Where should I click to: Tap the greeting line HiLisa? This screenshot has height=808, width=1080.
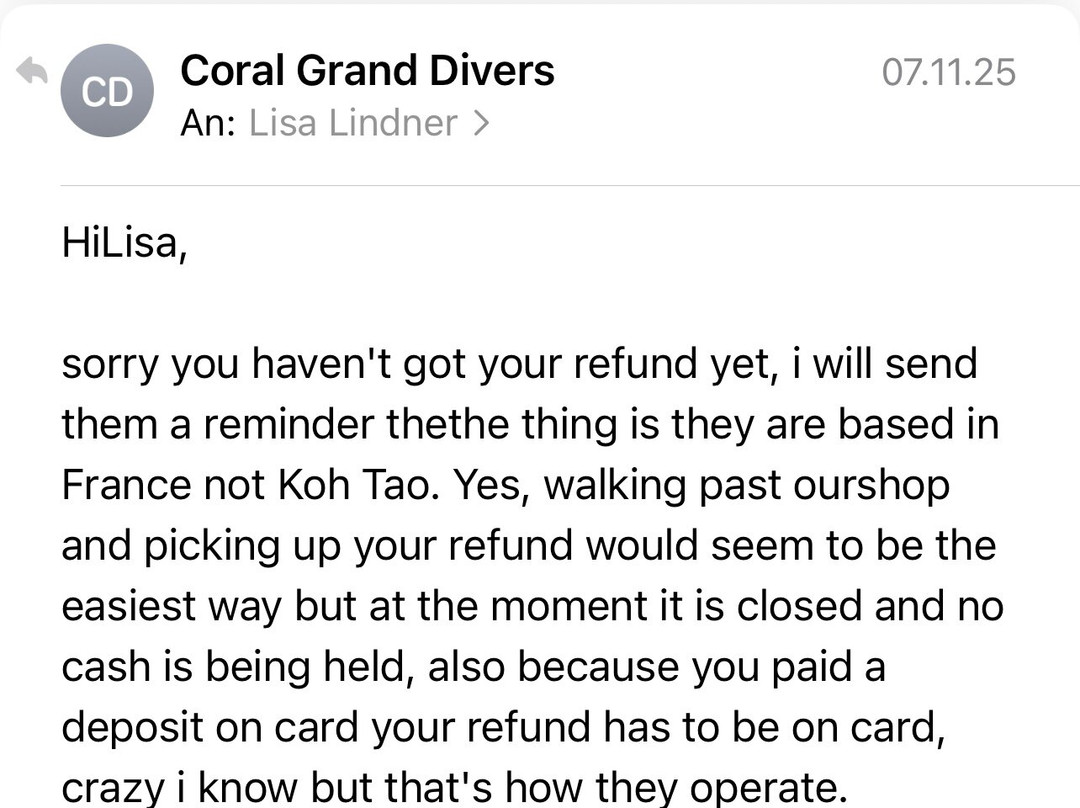pos(124,243)
